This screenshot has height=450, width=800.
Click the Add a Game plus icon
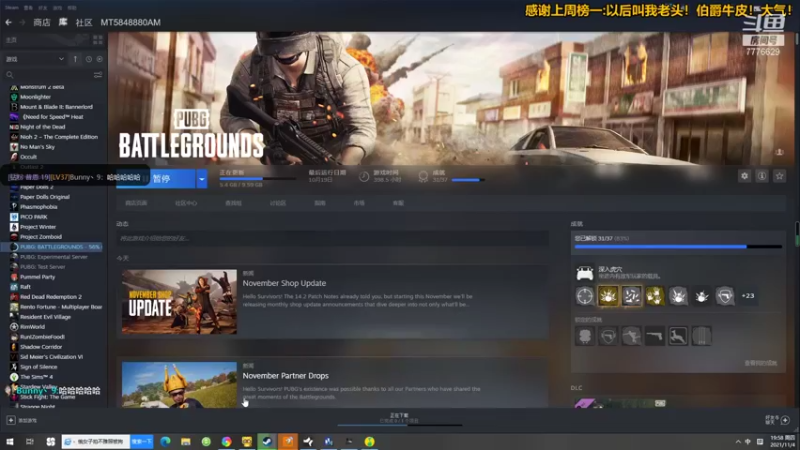(11, 420)
